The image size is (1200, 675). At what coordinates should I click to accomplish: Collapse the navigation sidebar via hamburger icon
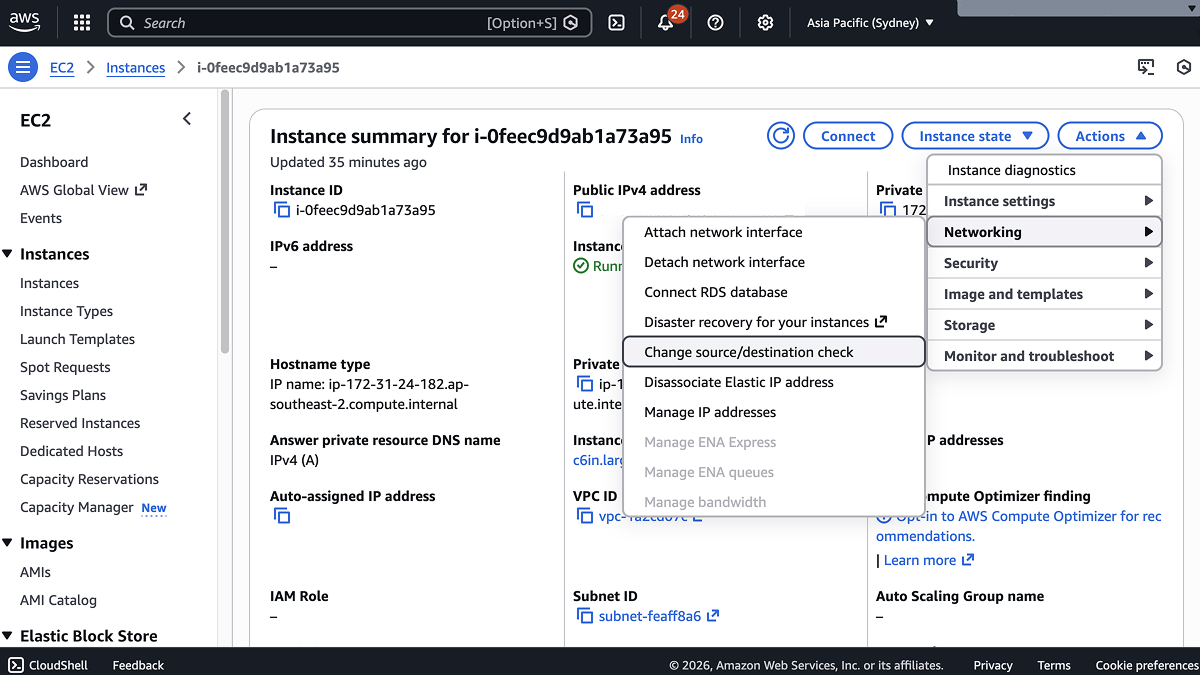pos(22,67)
